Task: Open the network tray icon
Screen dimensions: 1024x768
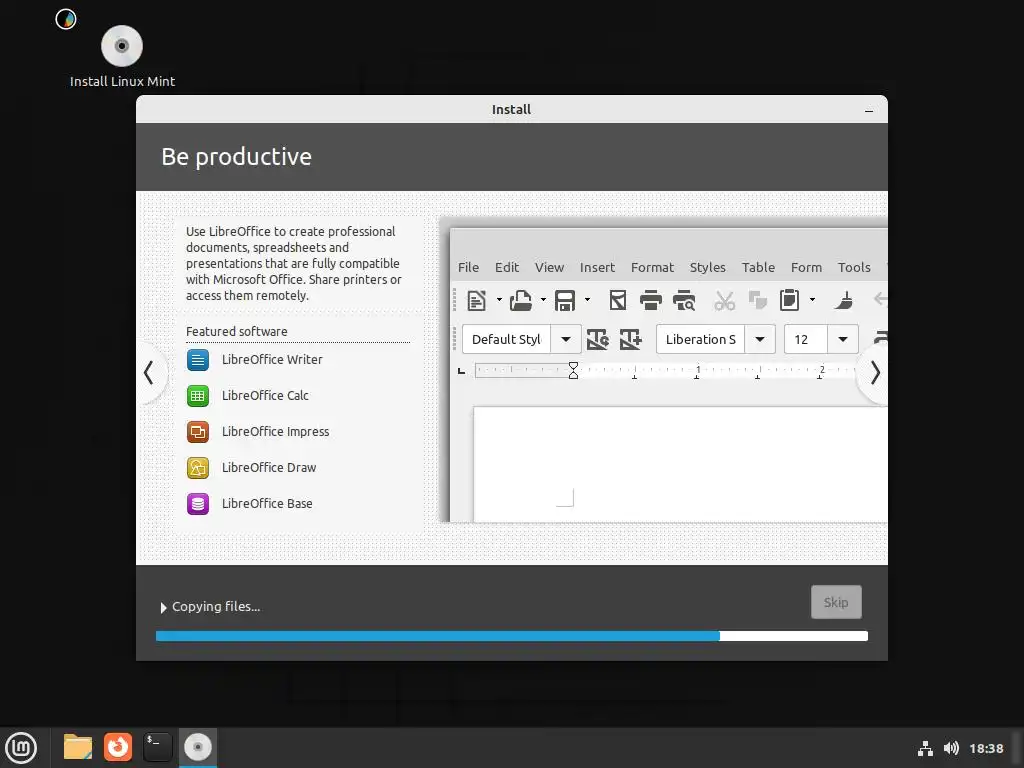Action: [x=925, y=748]
